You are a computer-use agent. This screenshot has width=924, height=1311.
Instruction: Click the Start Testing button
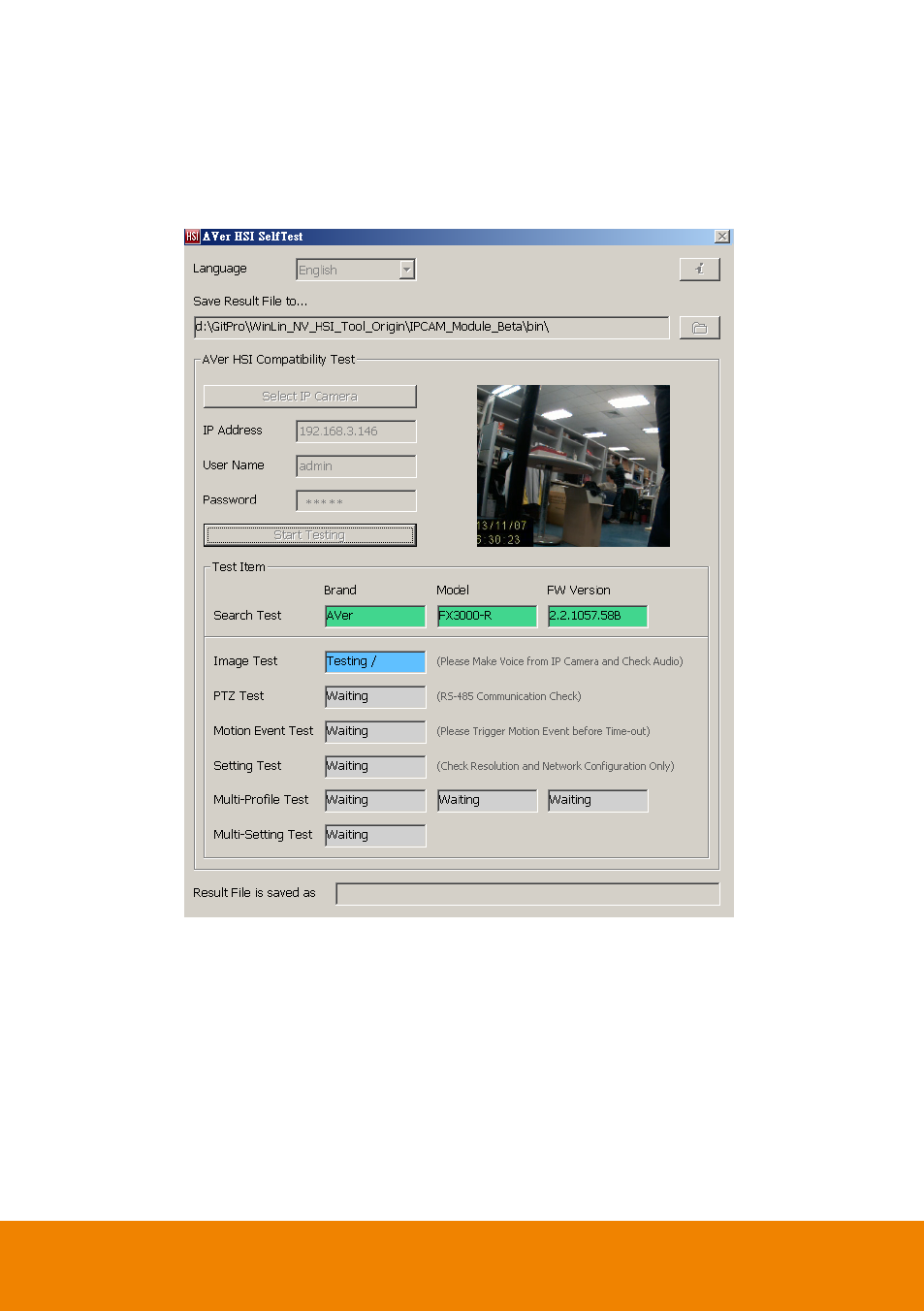pos(309,535)
